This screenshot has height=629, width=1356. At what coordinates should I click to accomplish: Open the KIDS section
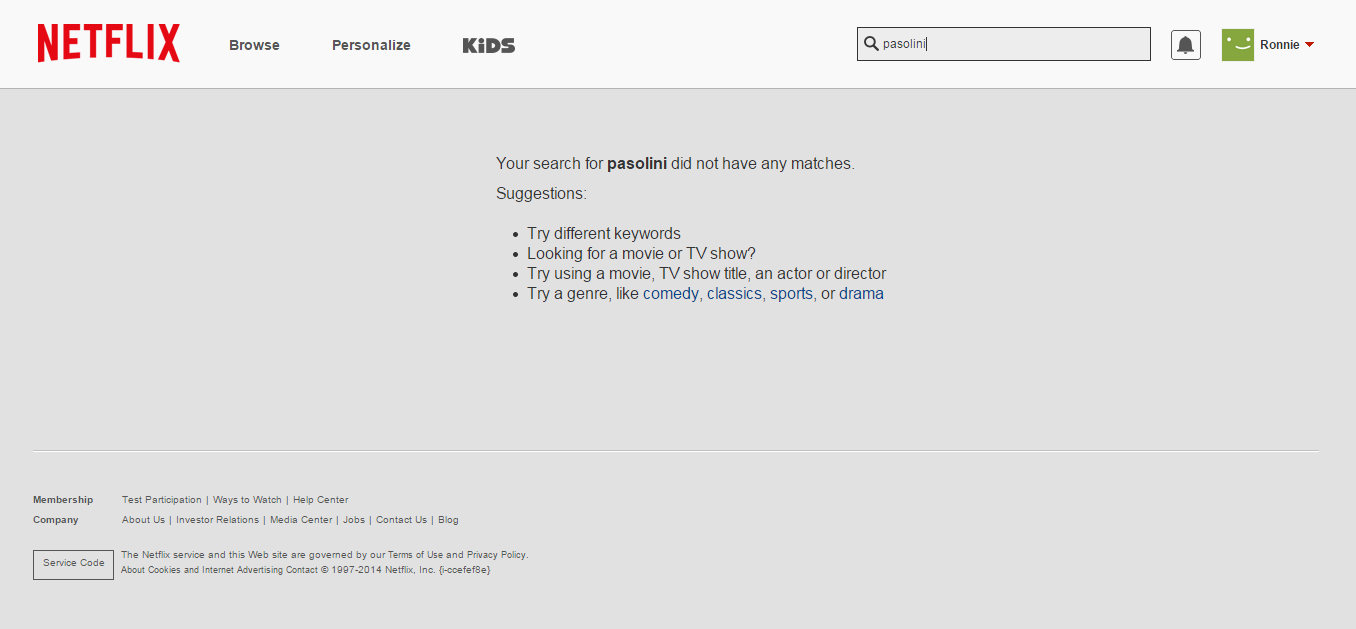pos(489,45)
